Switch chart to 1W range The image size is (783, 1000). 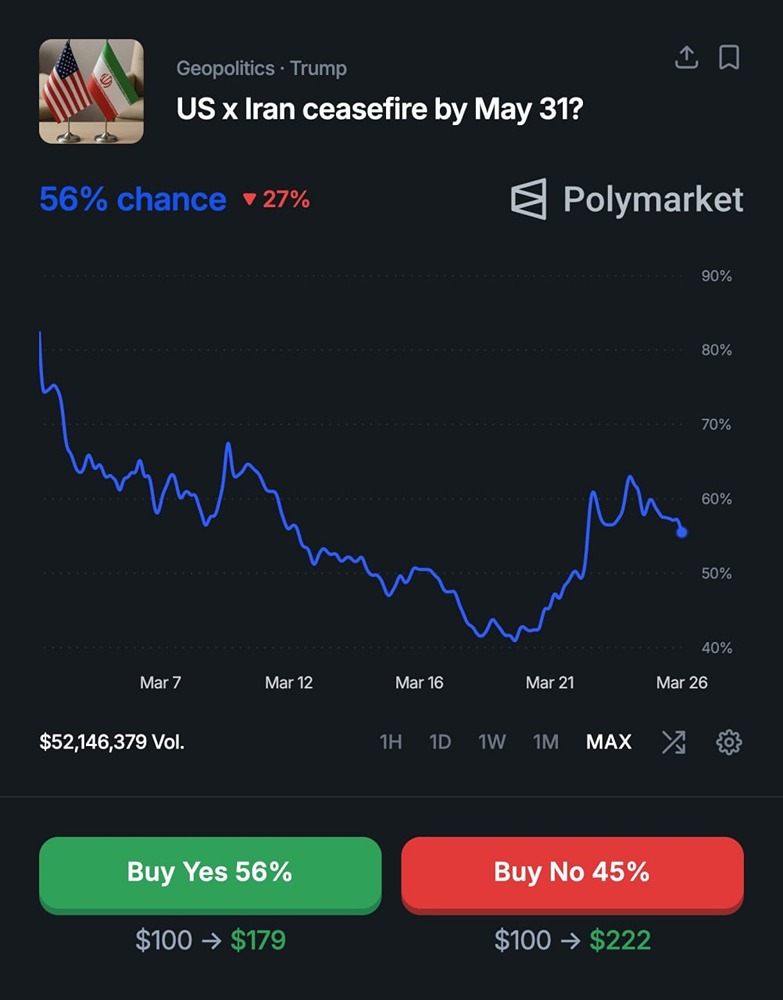pyautogui.click(x=492, y=742)
